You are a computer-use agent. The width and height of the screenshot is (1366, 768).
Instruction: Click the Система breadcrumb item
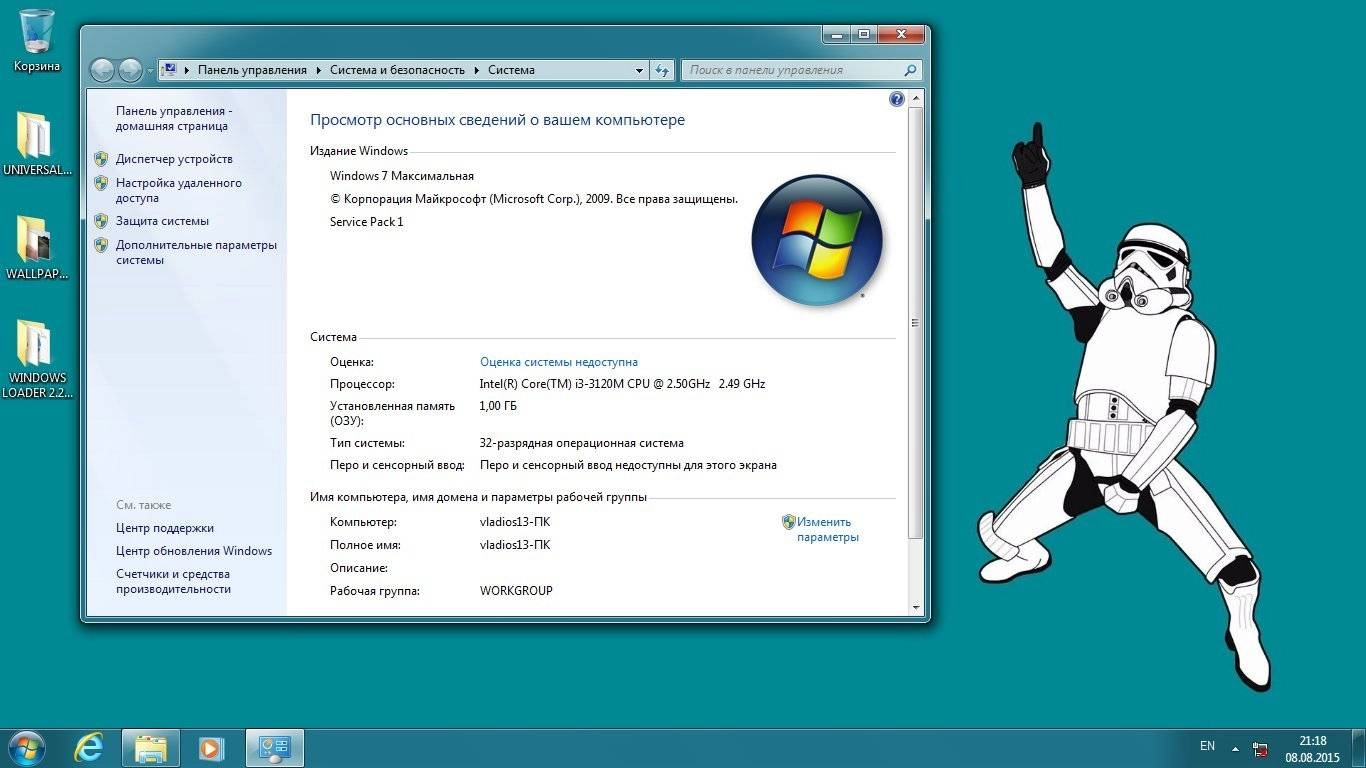(x=511, y=70)
